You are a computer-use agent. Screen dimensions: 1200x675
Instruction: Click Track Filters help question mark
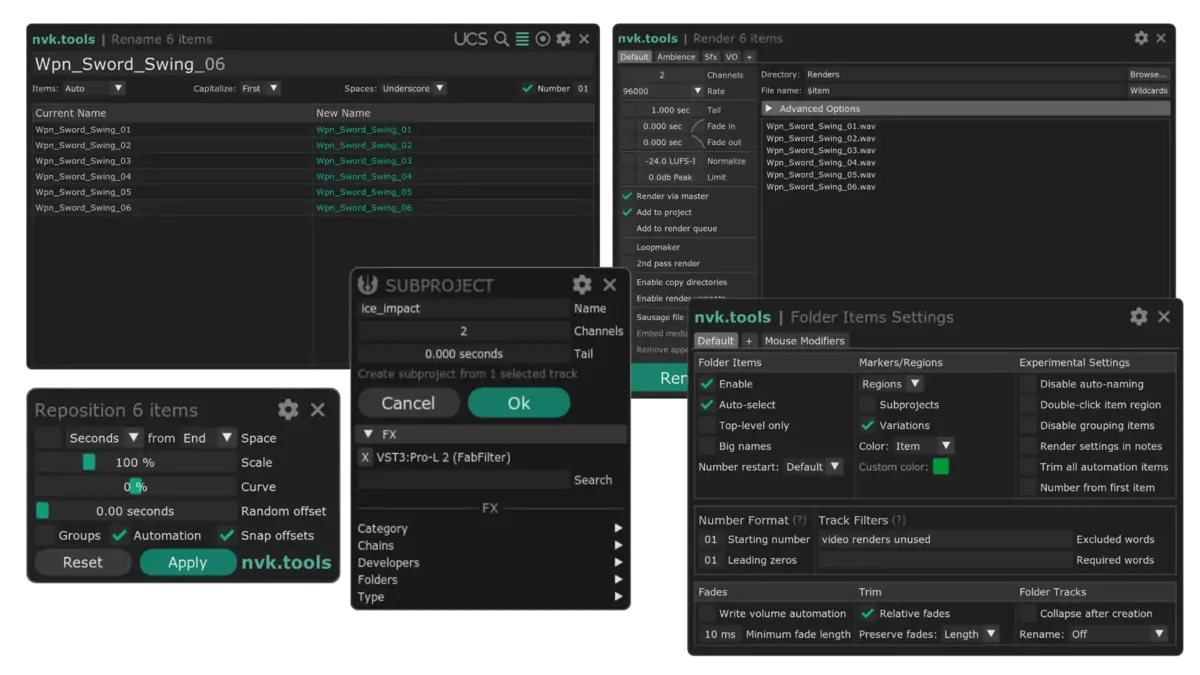coord(899,520)
